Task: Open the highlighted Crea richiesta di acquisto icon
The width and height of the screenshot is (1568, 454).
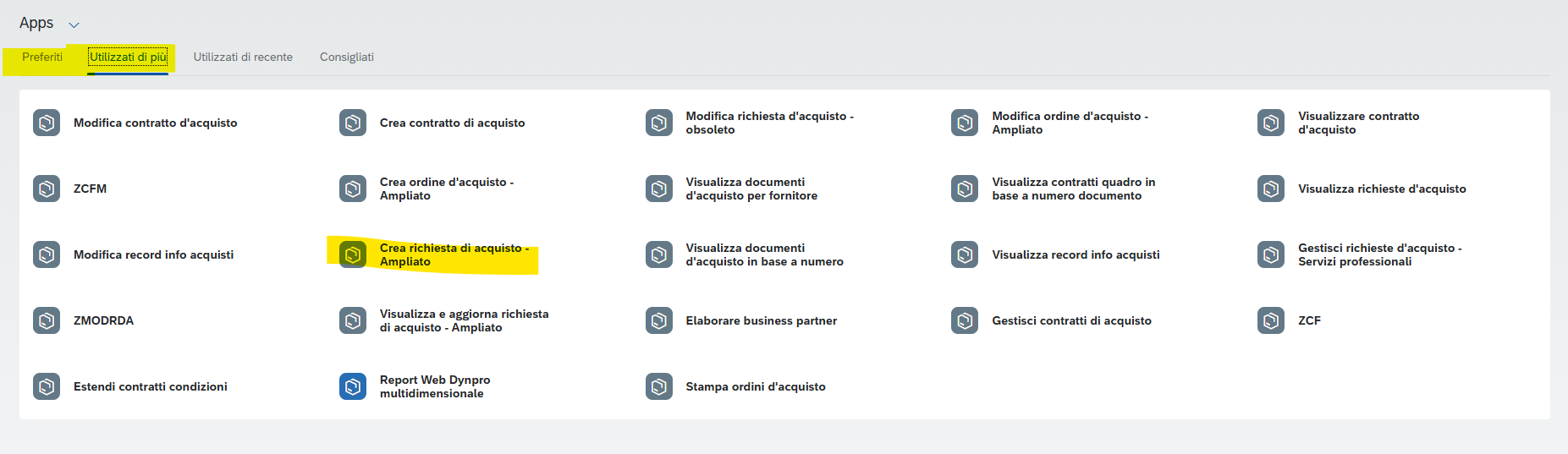Action: point(353,254)
